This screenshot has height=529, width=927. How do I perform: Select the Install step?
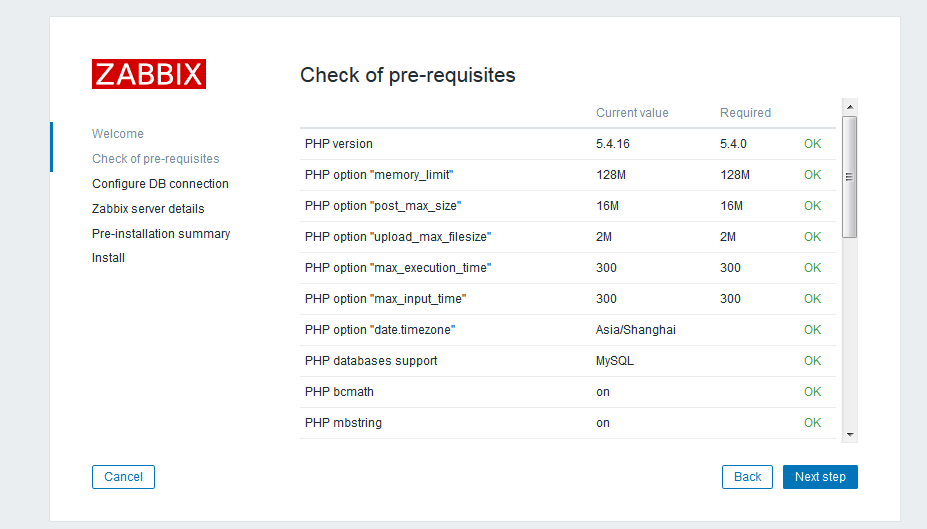108,258
